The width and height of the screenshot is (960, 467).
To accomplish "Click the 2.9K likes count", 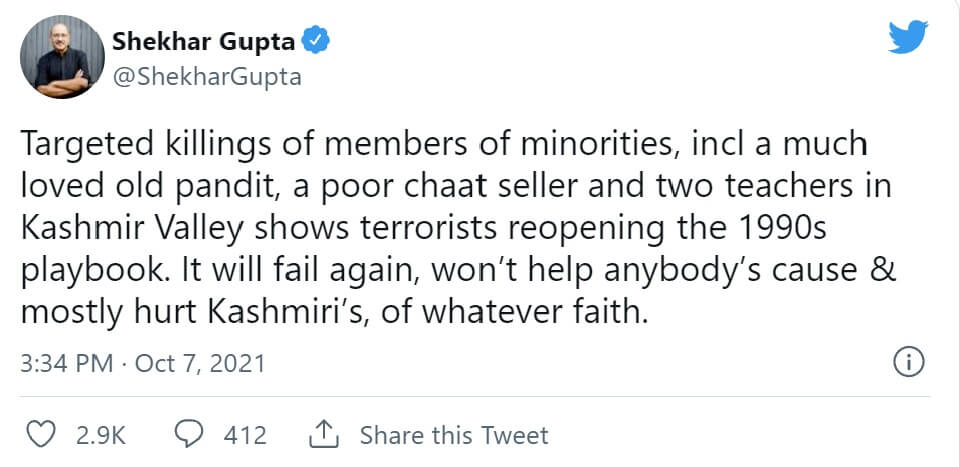I will 102,436.
